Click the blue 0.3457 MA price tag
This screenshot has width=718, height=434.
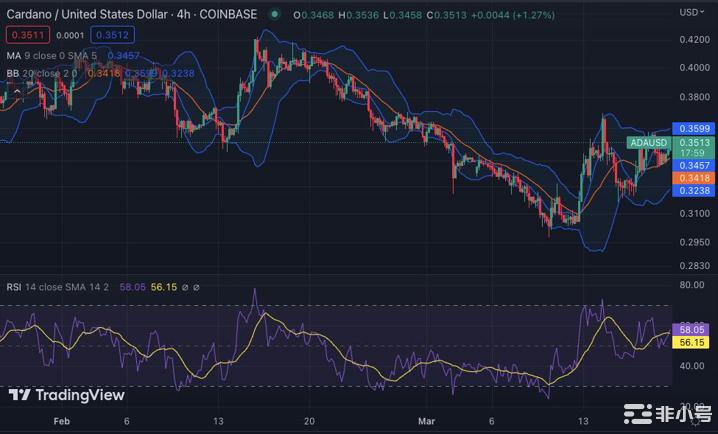693,164
